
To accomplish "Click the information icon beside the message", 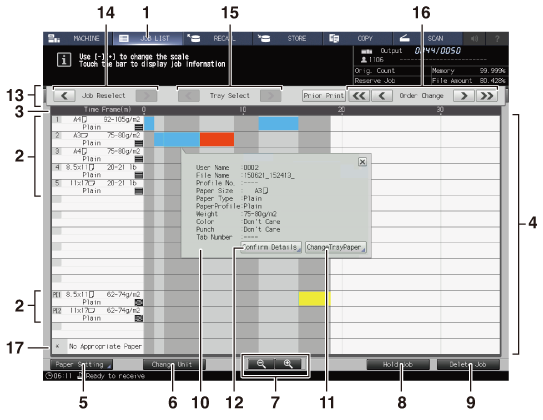I will pos(64,60).
